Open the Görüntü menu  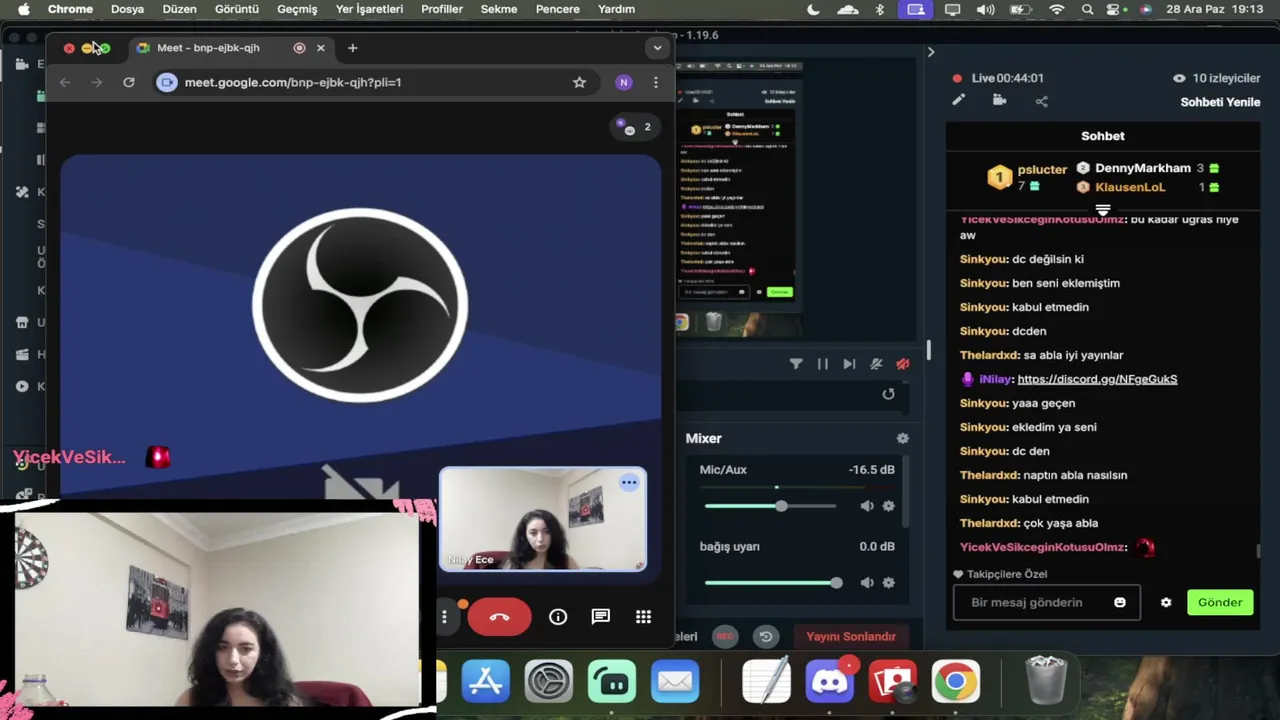[237, 9]
